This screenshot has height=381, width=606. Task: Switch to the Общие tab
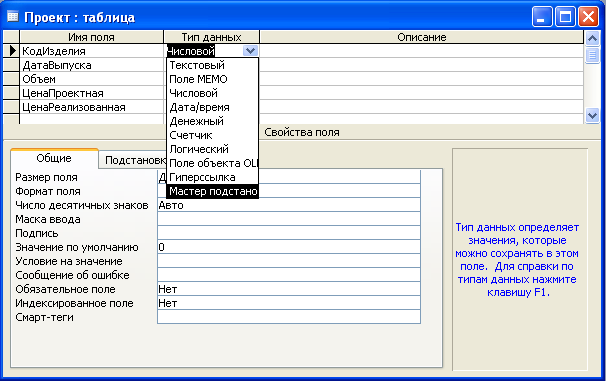54,158
